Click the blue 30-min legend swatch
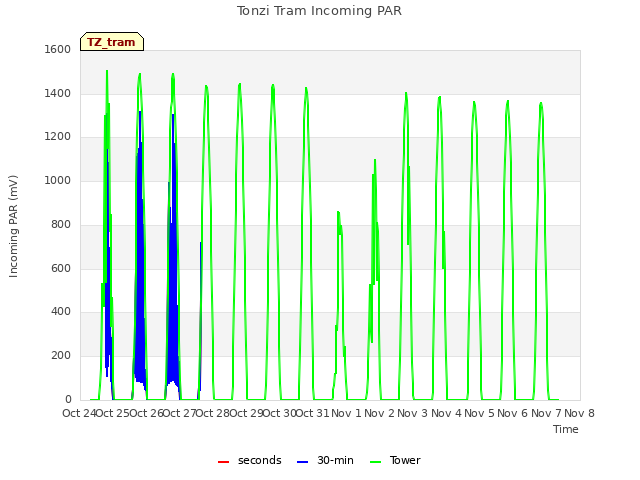Viewport: 640px width, 480px height. click(302, 462)
